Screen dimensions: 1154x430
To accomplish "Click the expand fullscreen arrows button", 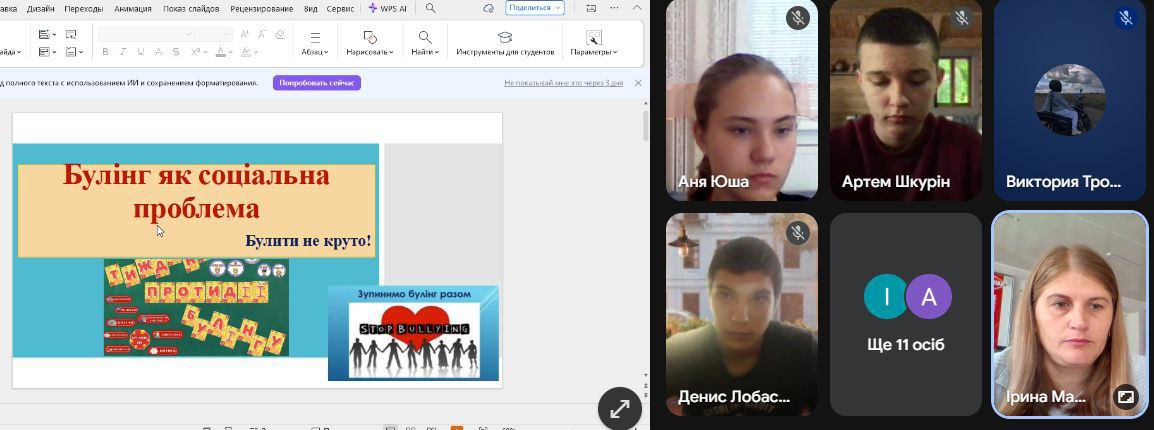I will click(619, 408).
